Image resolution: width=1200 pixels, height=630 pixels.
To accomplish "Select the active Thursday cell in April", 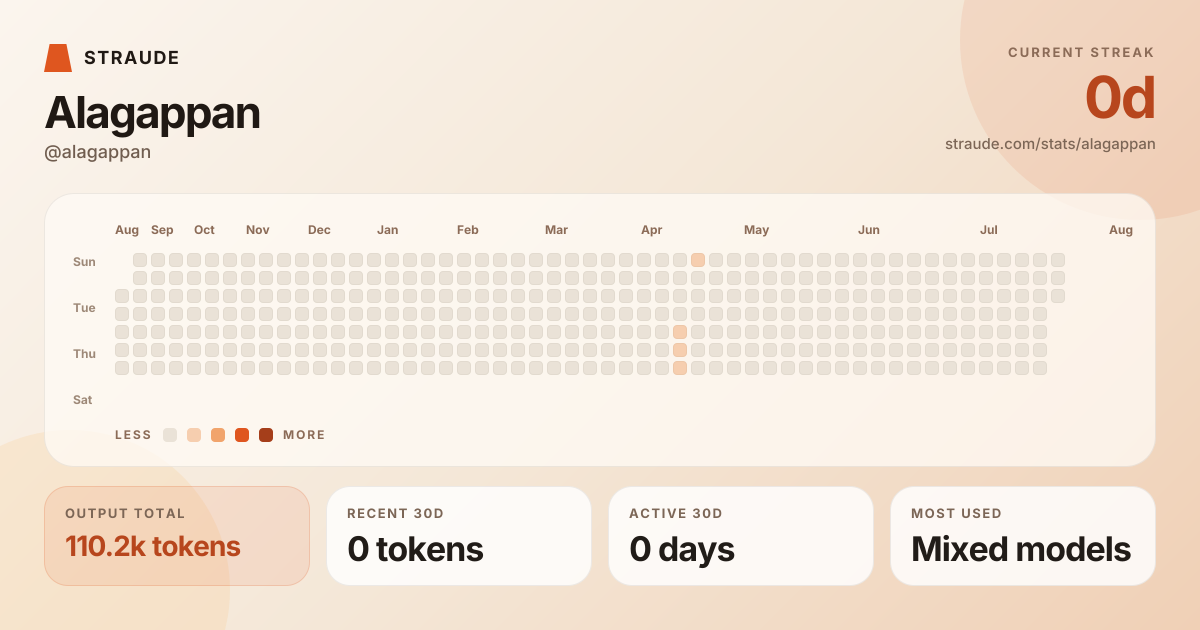I will click(x=680, y=350).
